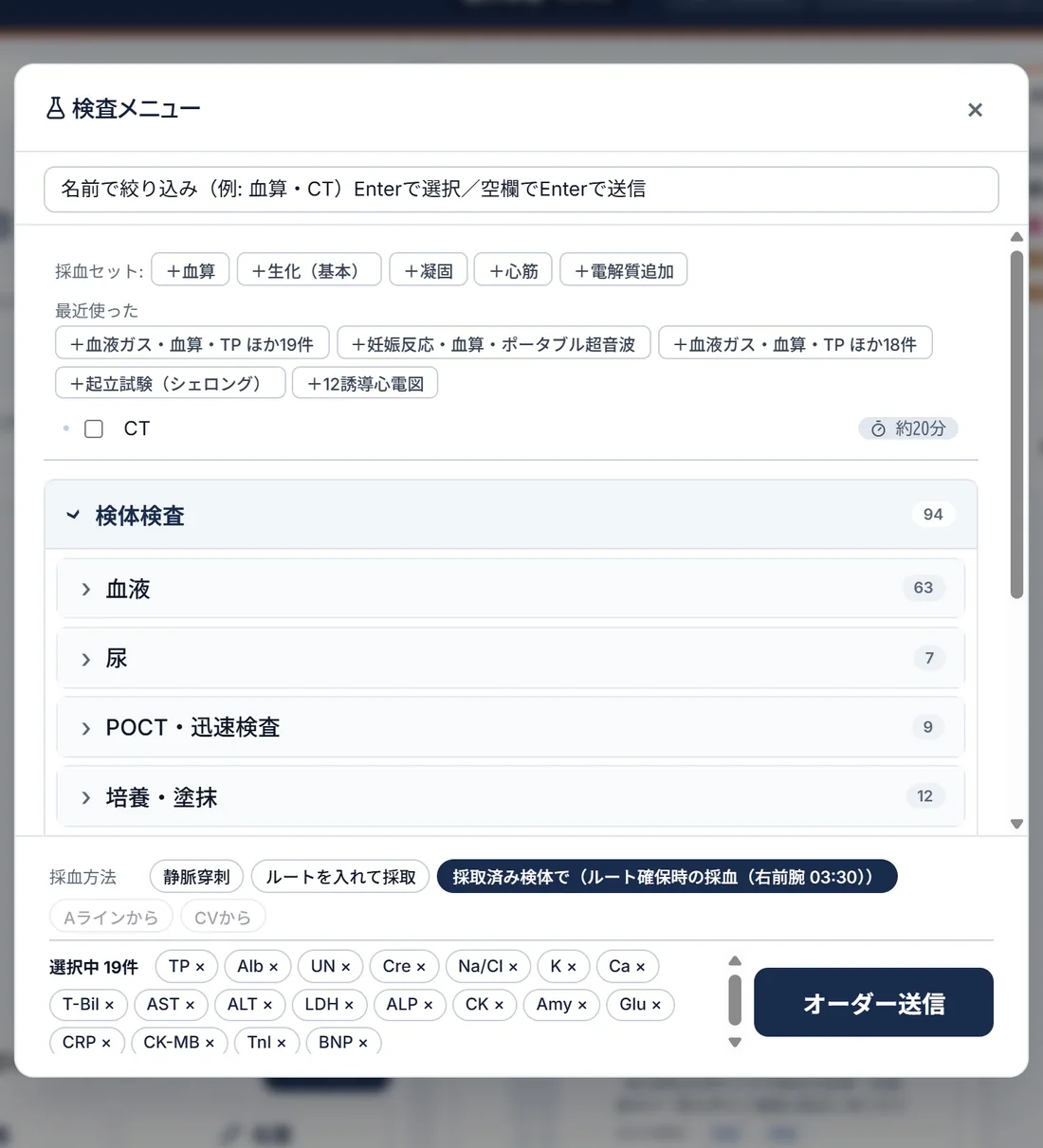
Task: Remove the CK-MB selected chip
Action: 210,1043
